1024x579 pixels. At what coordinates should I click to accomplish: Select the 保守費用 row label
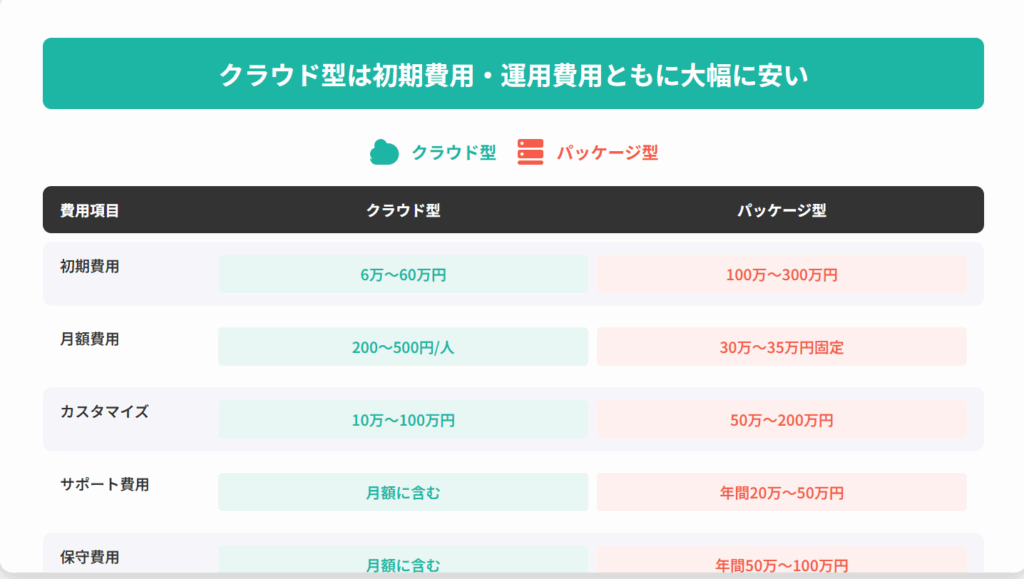[90, 557]
